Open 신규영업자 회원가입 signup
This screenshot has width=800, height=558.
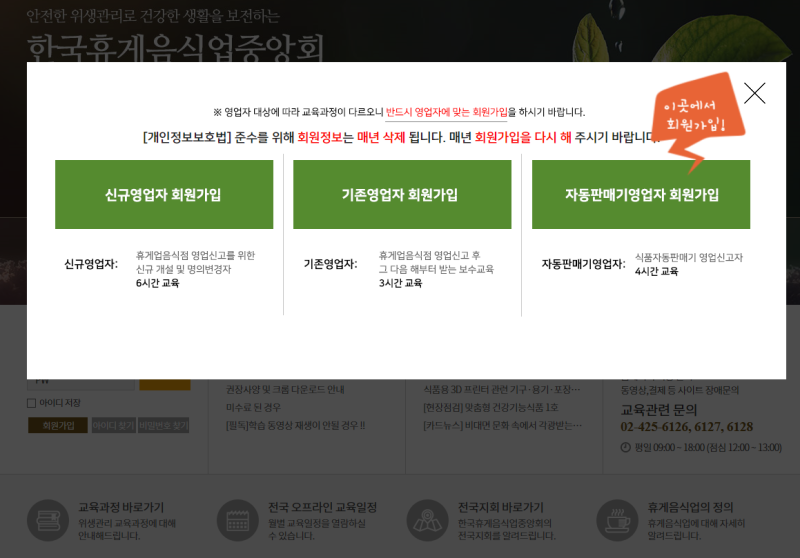point(164,194)
